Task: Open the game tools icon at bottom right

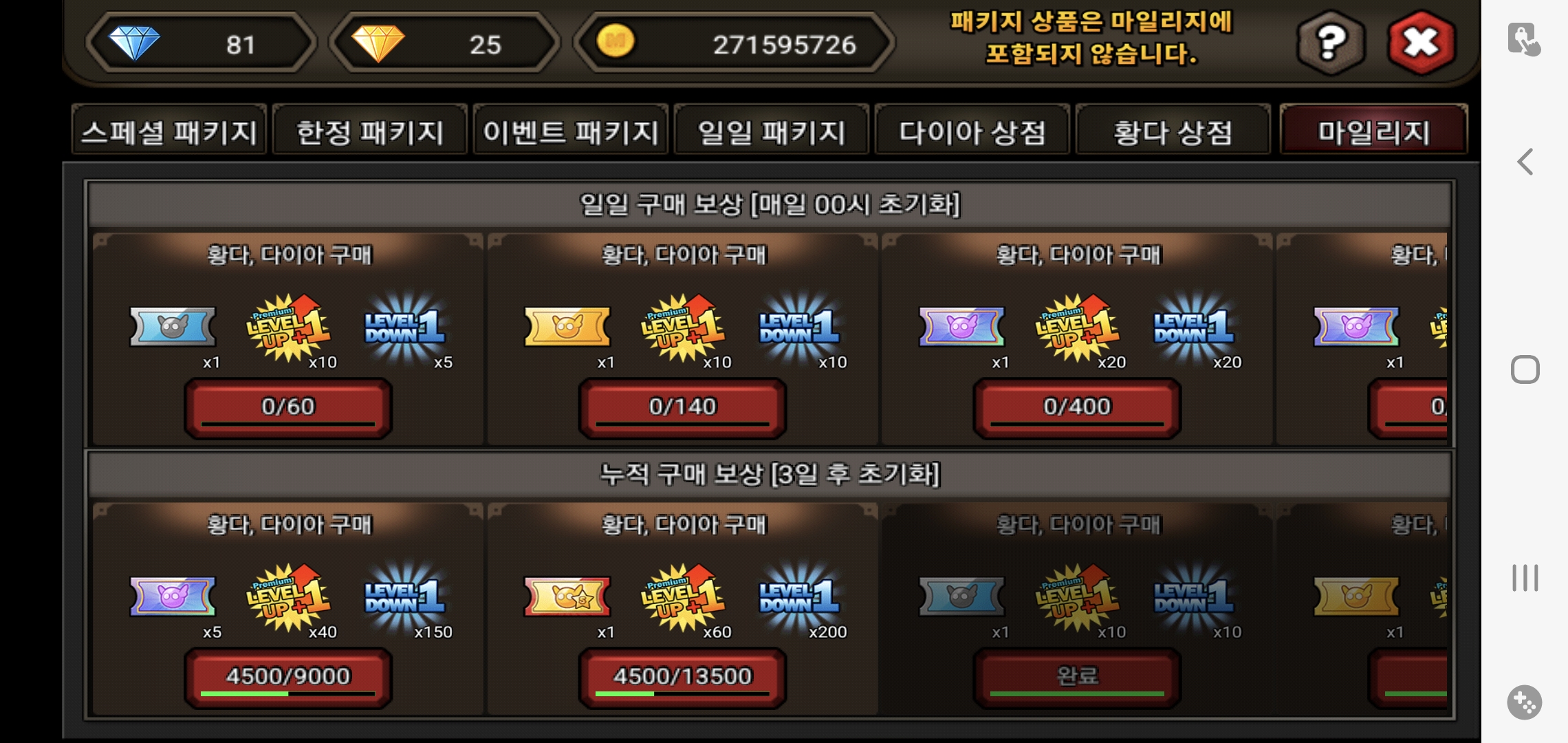Action: (x=1524, y=702)
